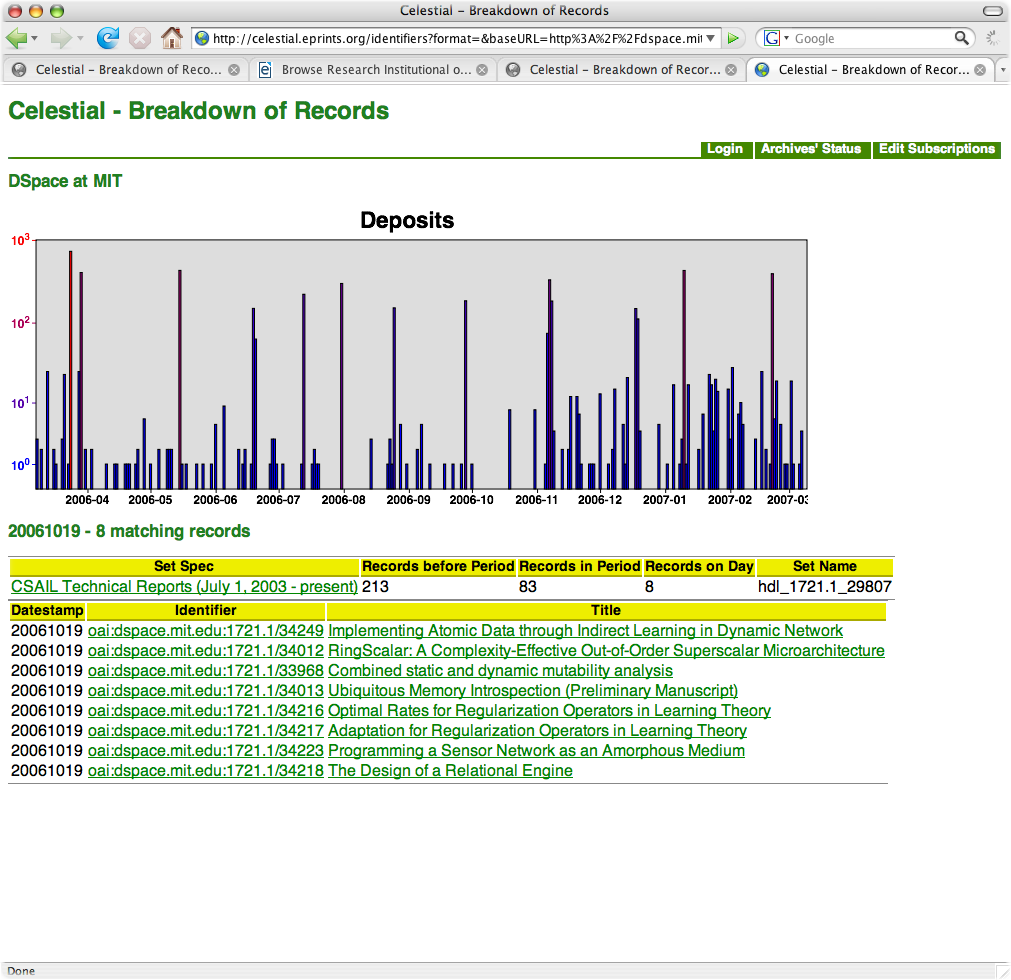The width and height of the screenshot is (1011, 980).
Task: Click the search magnifier icon
Action: coord(961,39)
